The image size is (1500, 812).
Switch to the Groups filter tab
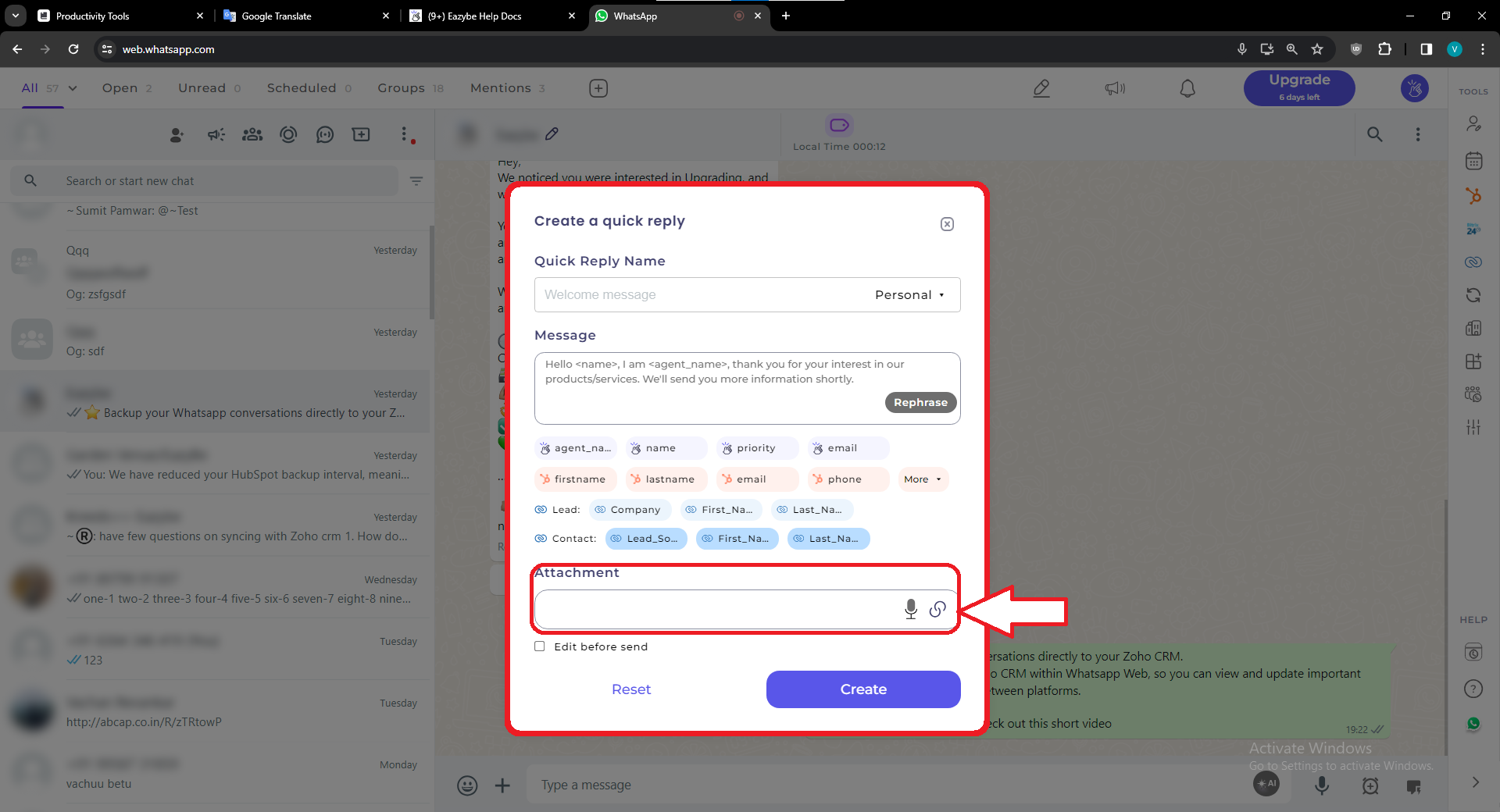click(410, 88)
